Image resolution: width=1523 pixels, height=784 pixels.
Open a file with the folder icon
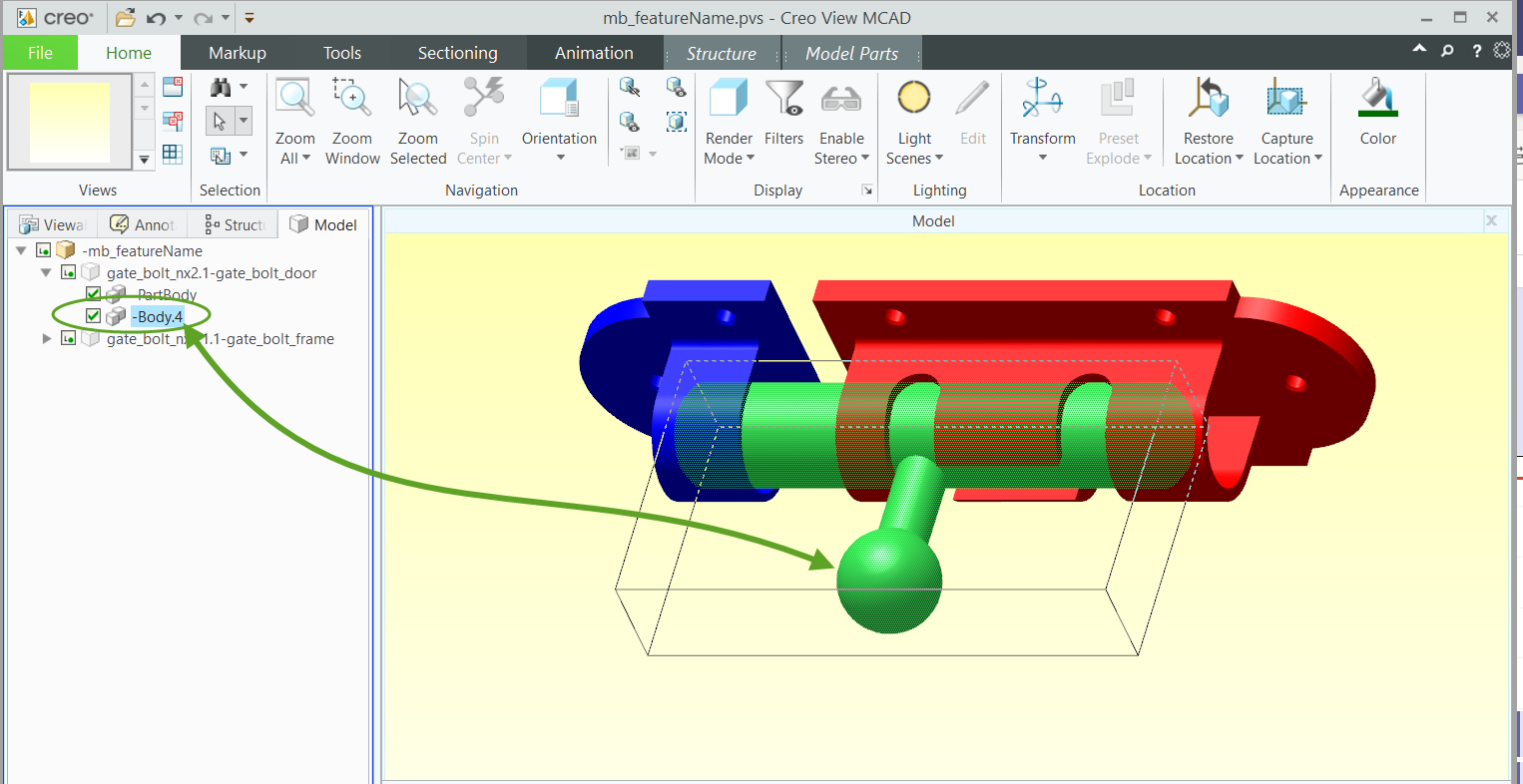(x=125, y=18)
